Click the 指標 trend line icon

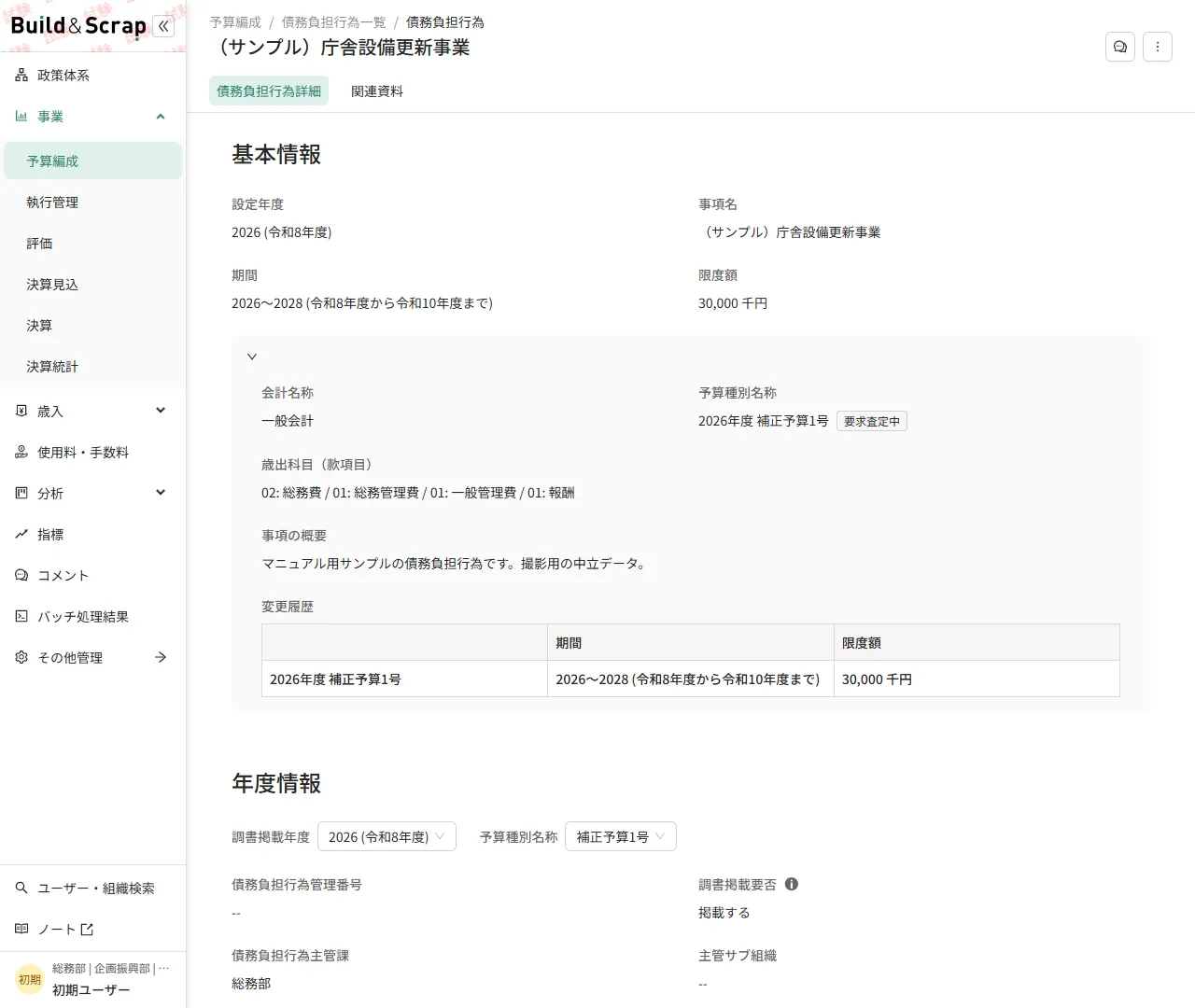21,534
